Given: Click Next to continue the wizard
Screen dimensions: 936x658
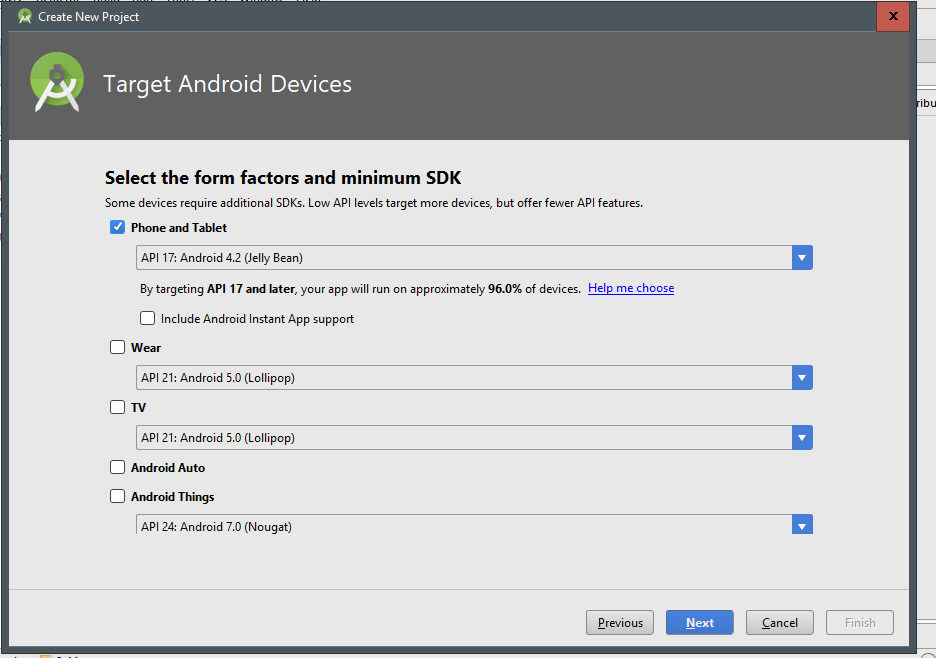Looking at the screenshot, I should [700, 623].
